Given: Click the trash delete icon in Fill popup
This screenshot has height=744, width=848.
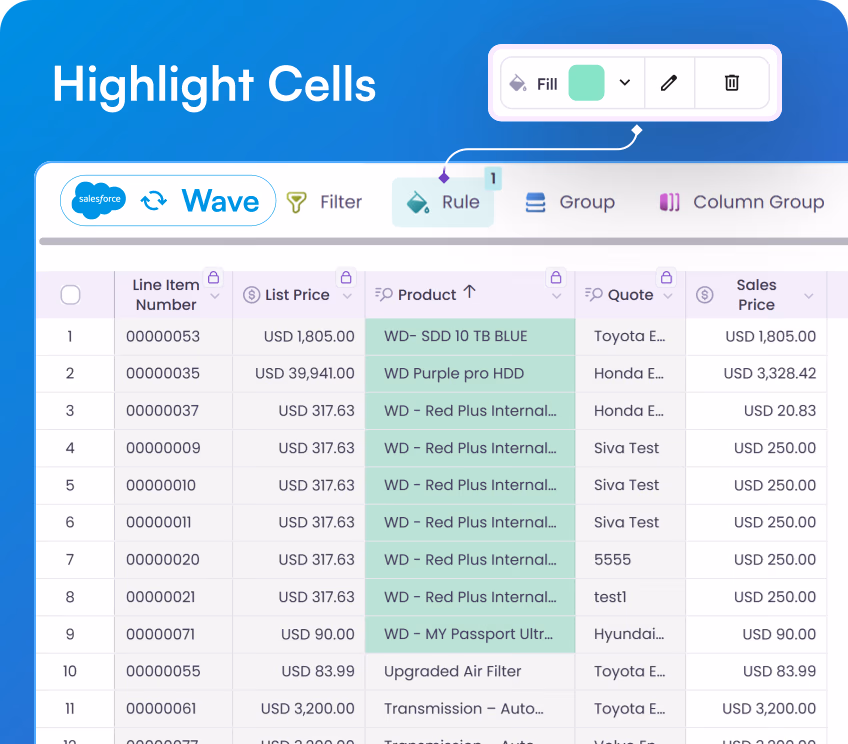Looking at the screenshot, I should coord(732,83).
